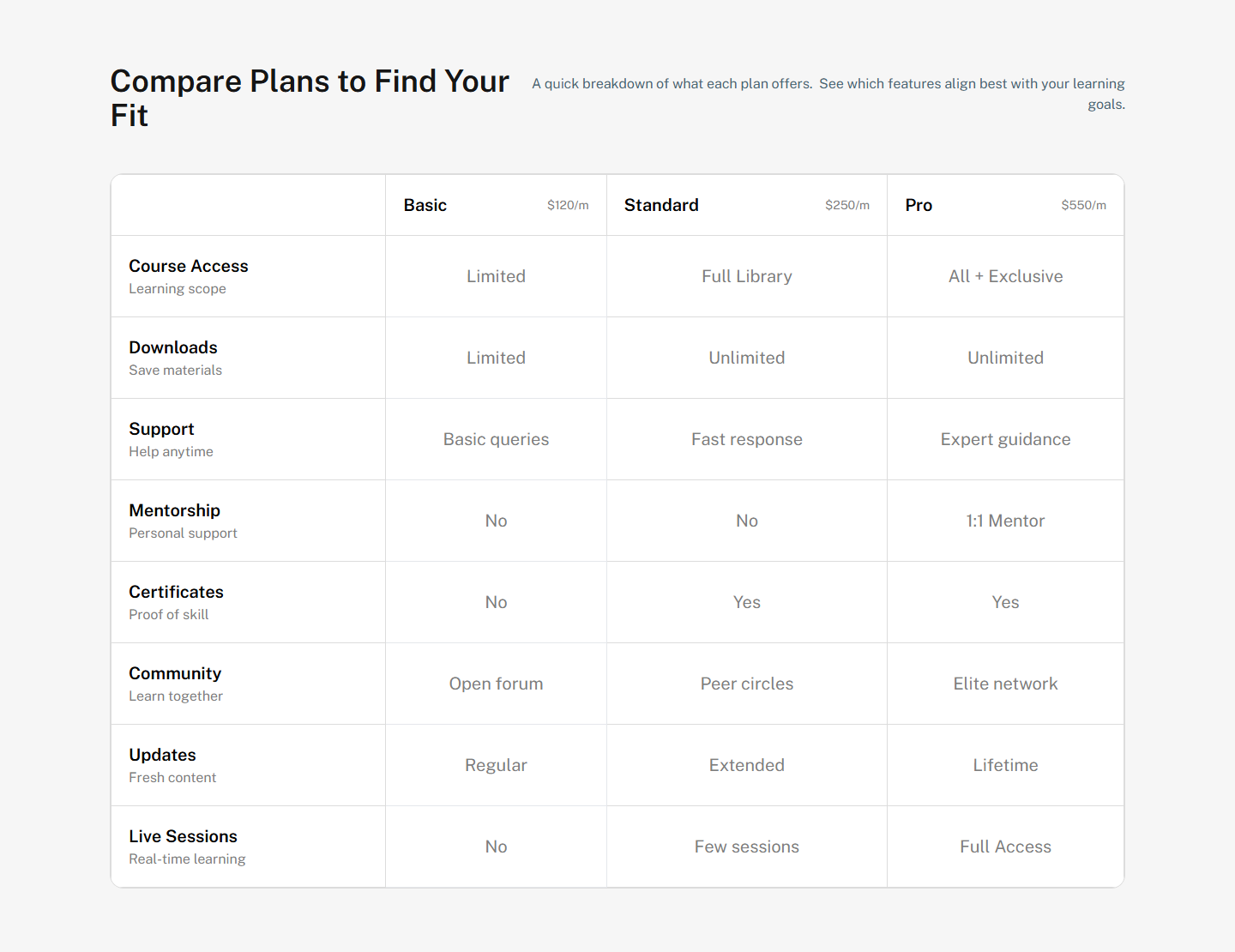Select the Standard plan header

[661, 205]
